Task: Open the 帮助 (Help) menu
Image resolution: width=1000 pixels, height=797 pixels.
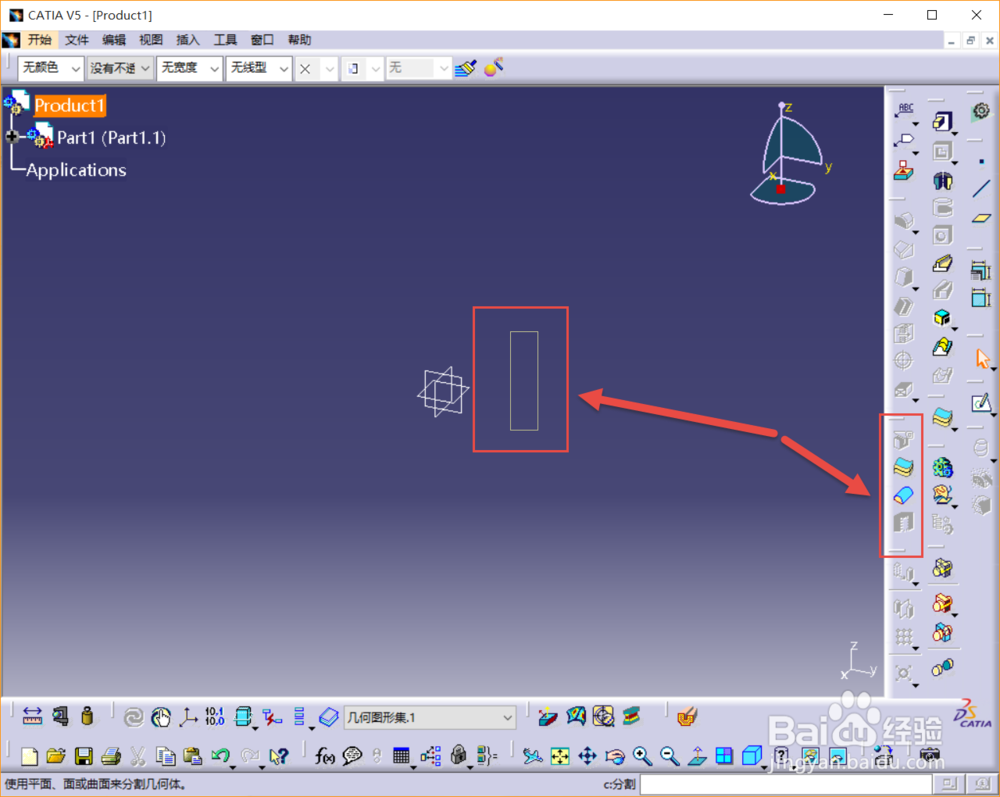Action: [299, 40]
